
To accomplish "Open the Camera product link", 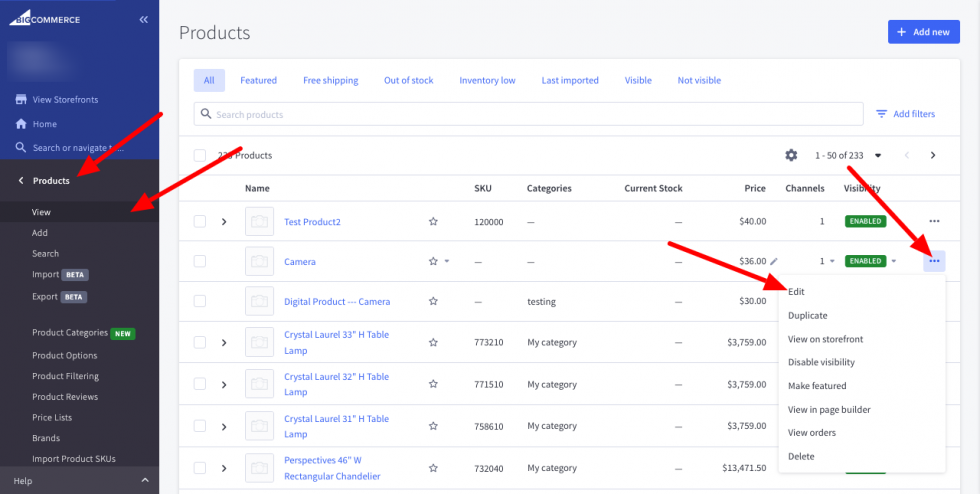I will pos(299,262).
